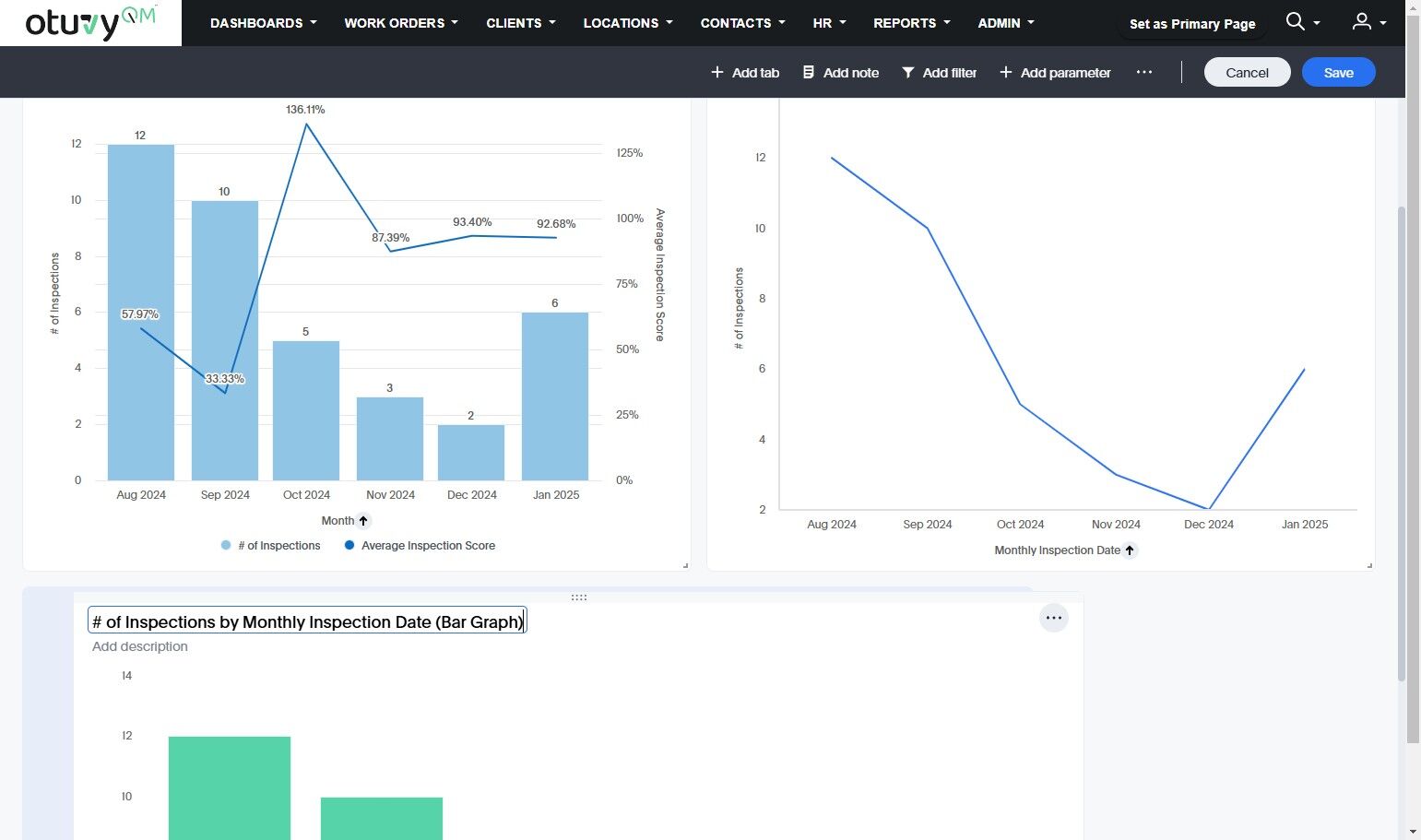Click the Add filter option
This screenshot has width=1421, height=840.
click(939, 72)
